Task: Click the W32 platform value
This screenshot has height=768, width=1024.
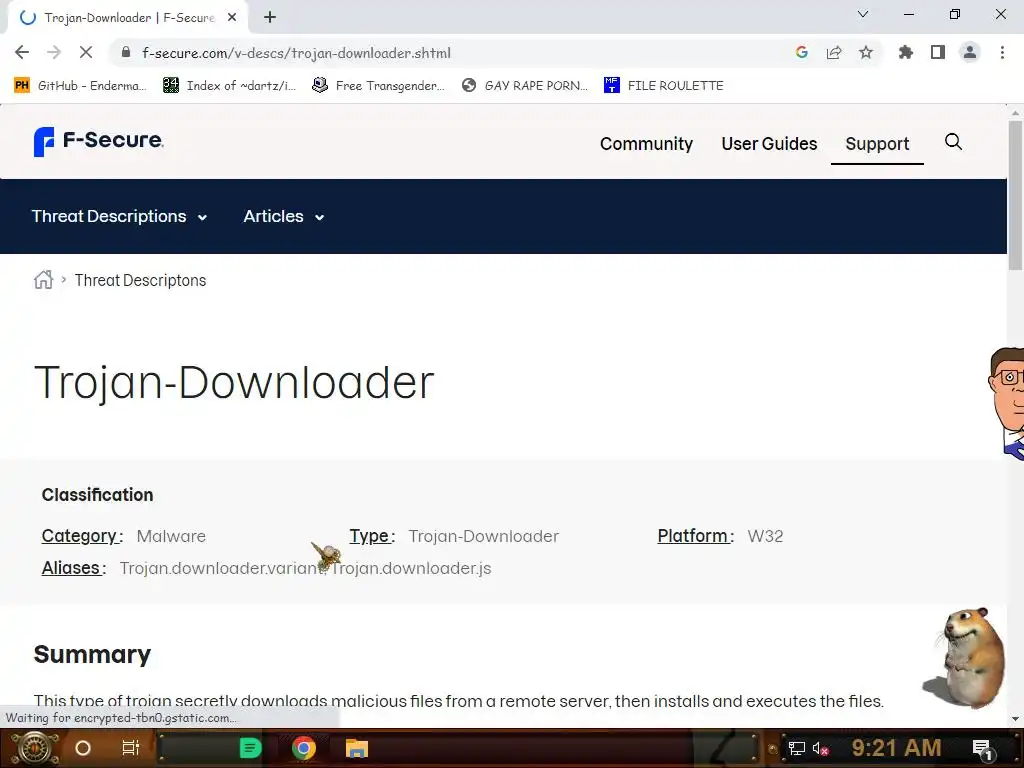Action: 765,536
